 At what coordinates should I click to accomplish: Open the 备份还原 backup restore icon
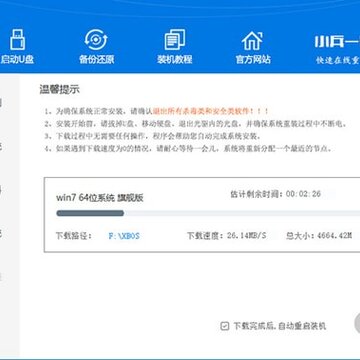[x=96, y=40]
